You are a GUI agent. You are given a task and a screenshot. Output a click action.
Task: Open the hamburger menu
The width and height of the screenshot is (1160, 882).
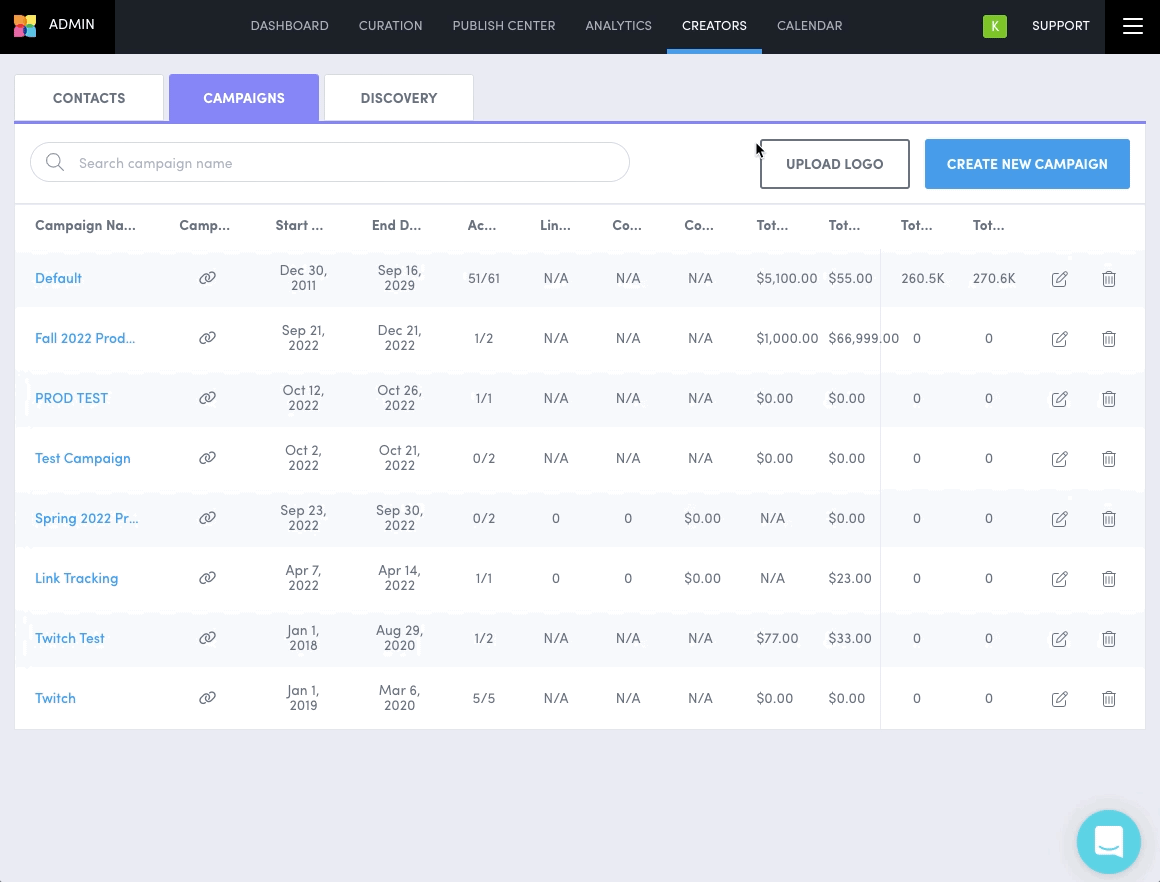click(1132, 26)
